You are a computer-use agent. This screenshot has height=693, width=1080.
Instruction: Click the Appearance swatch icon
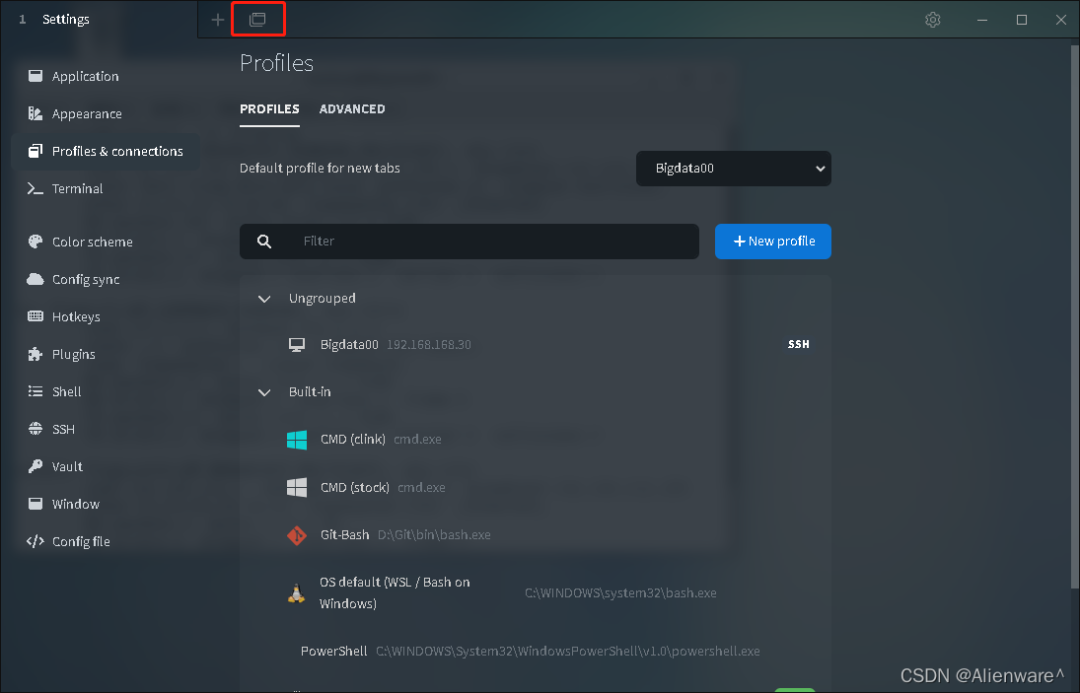point(35,113)
